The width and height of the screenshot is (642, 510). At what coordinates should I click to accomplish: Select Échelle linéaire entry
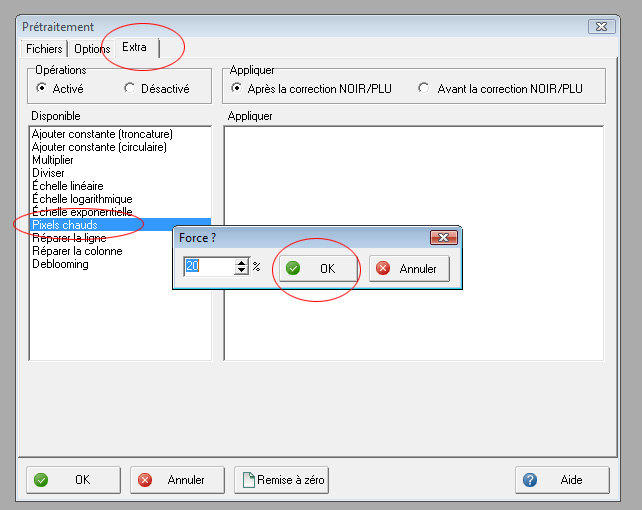[x=120, y=186]
